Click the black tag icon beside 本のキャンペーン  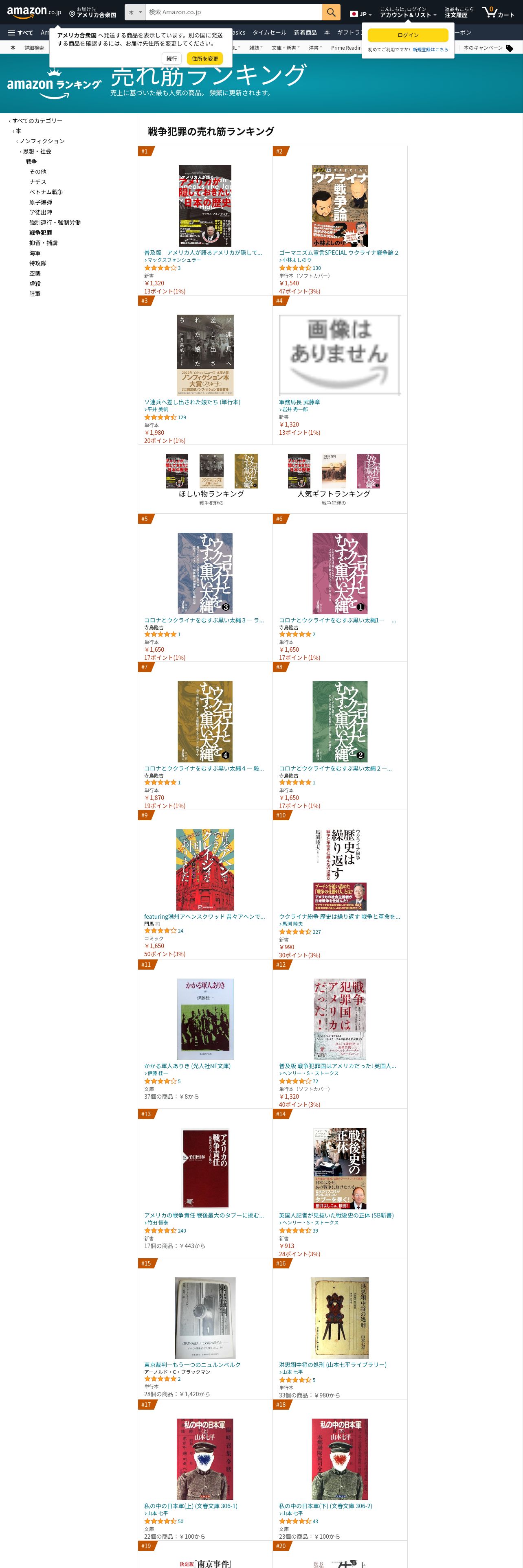click(x=510, y=48)
